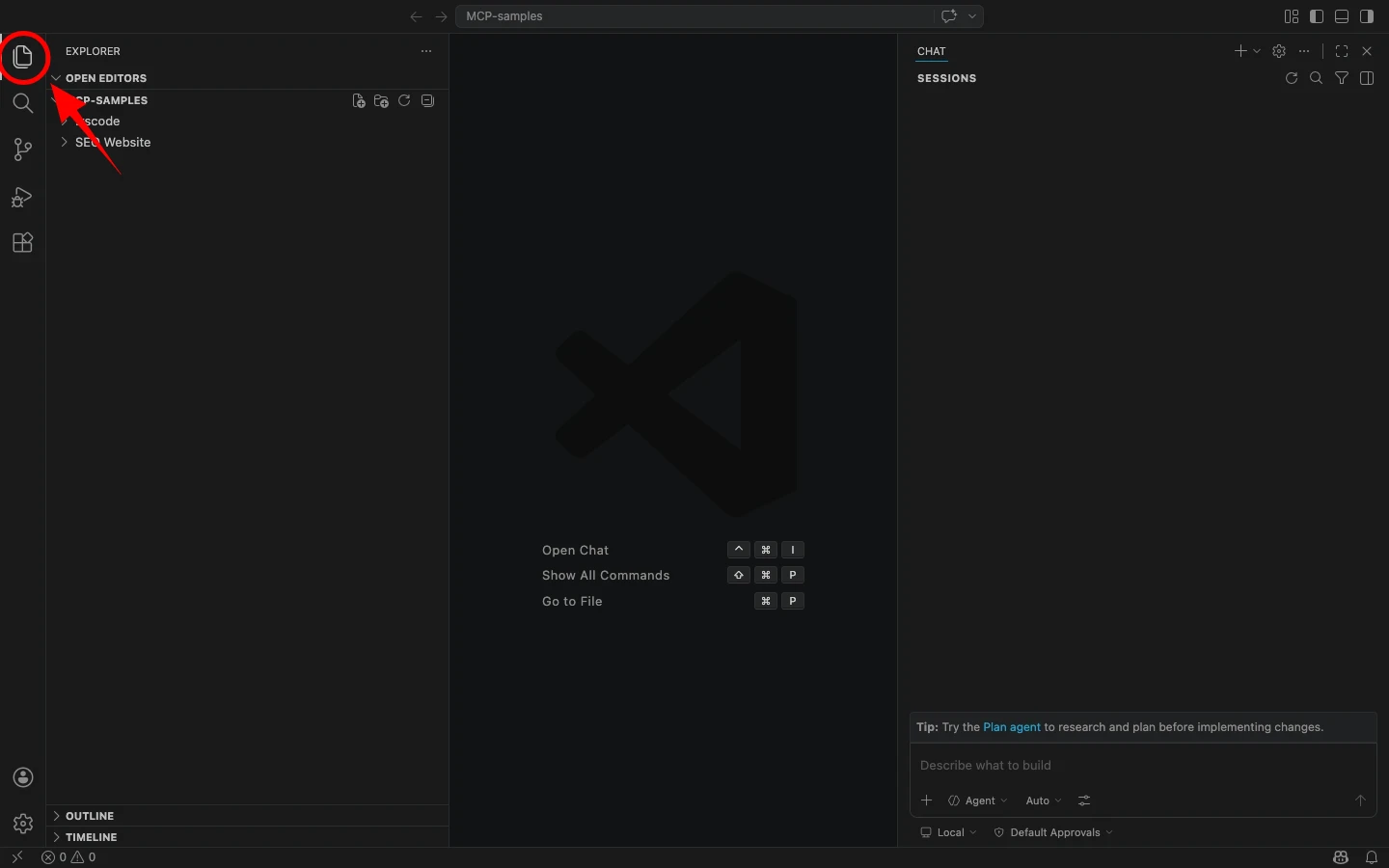The width and height of the screenshot is (1389, 868).
Task: Create a new folder in MCP-SAMPLES
Action: [x=382, y=100]
